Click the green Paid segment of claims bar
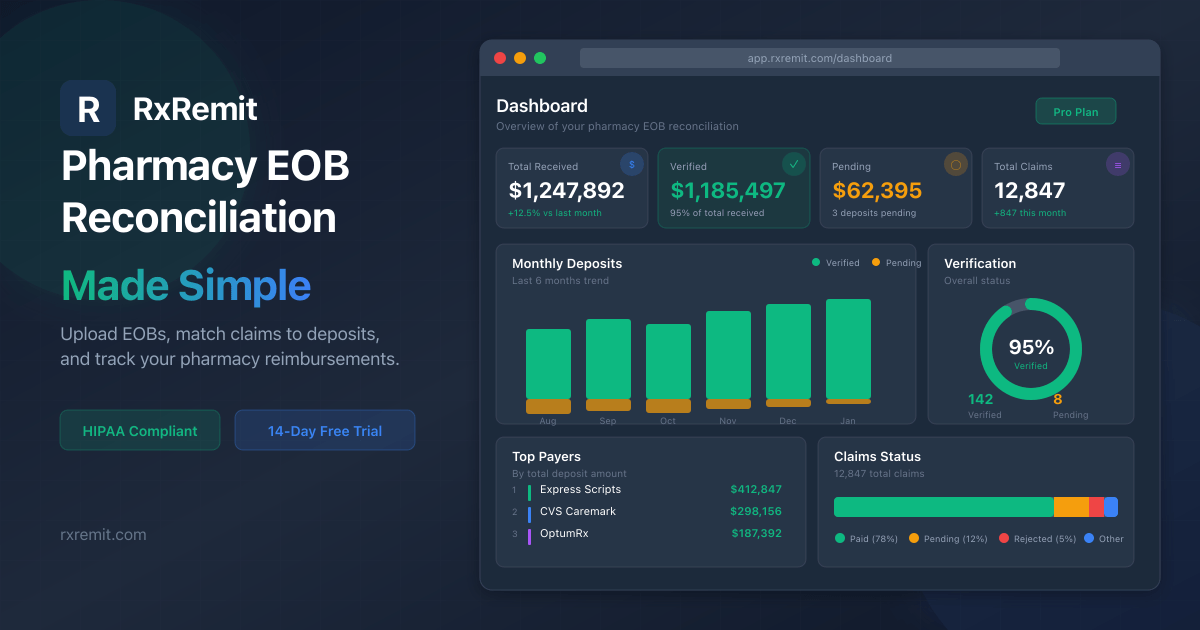This screenshot has height=630, width=1200. point(944,507)
